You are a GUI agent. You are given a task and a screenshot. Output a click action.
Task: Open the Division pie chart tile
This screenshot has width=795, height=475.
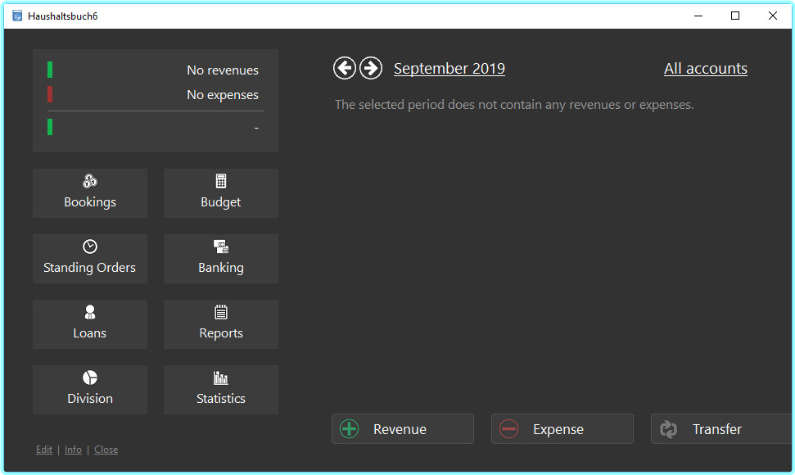click(90, 389)
